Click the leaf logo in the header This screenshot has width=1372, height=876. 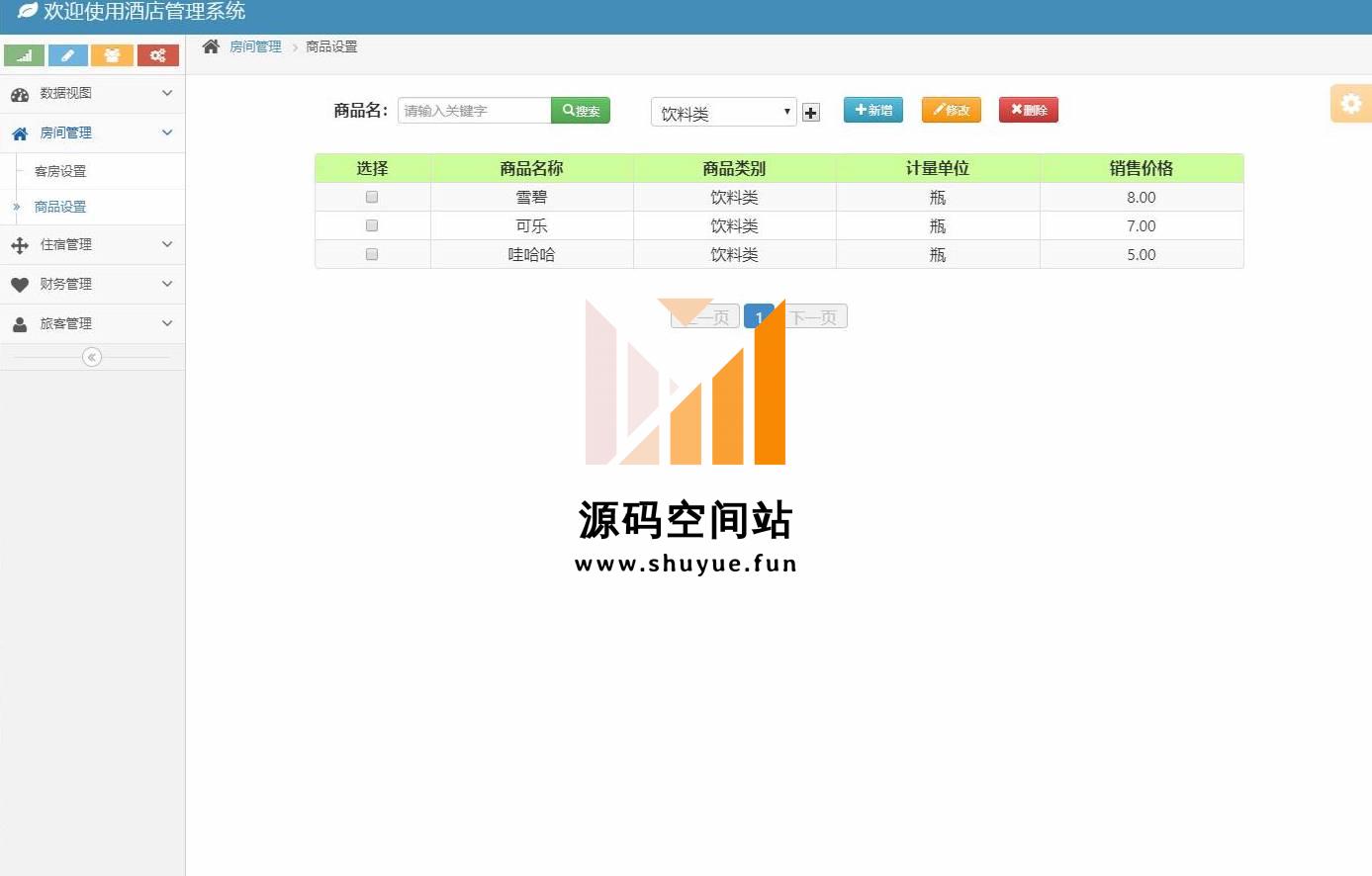[27, 11]
